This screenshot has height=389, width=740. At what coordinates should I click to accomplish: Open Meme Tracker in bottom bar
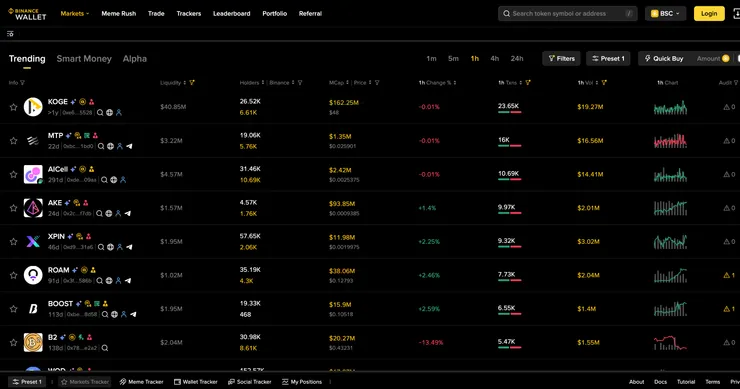point(141,382)
